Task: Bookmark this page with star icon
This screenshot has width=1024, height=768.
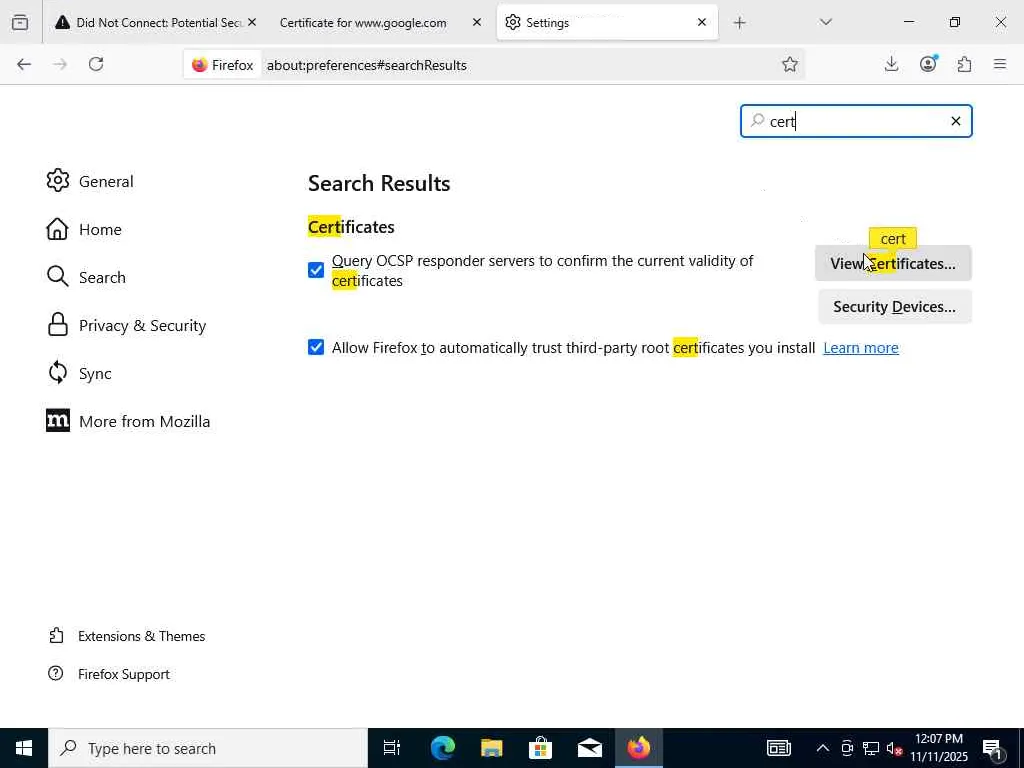Action: coord(790,64)
